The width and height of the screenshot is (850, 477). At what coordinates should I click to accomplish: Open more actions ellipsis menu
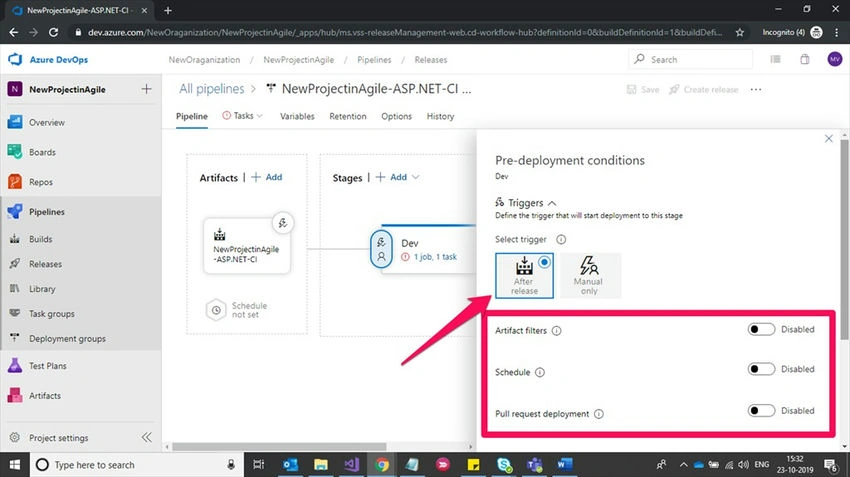tap(756, 89)
